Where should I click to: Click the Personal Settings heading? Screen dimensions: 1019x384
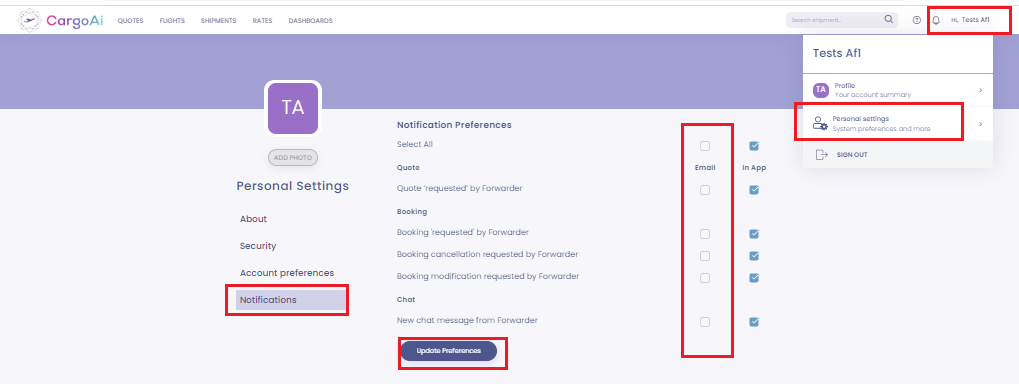tap(292, 186)
